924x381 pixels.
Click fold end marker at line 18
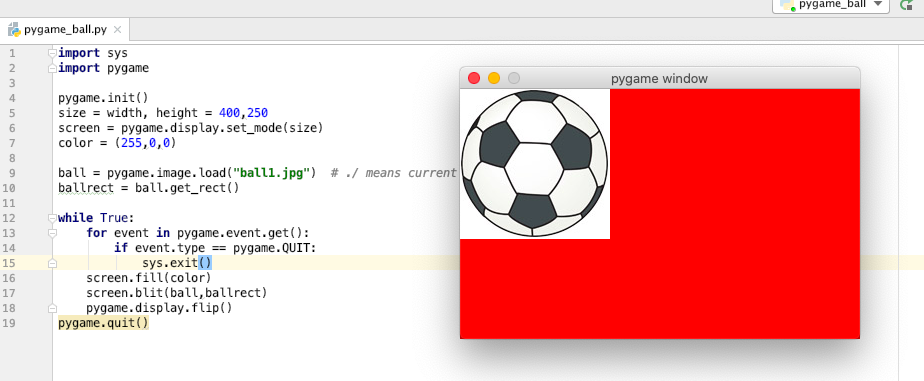pos(52,308)
